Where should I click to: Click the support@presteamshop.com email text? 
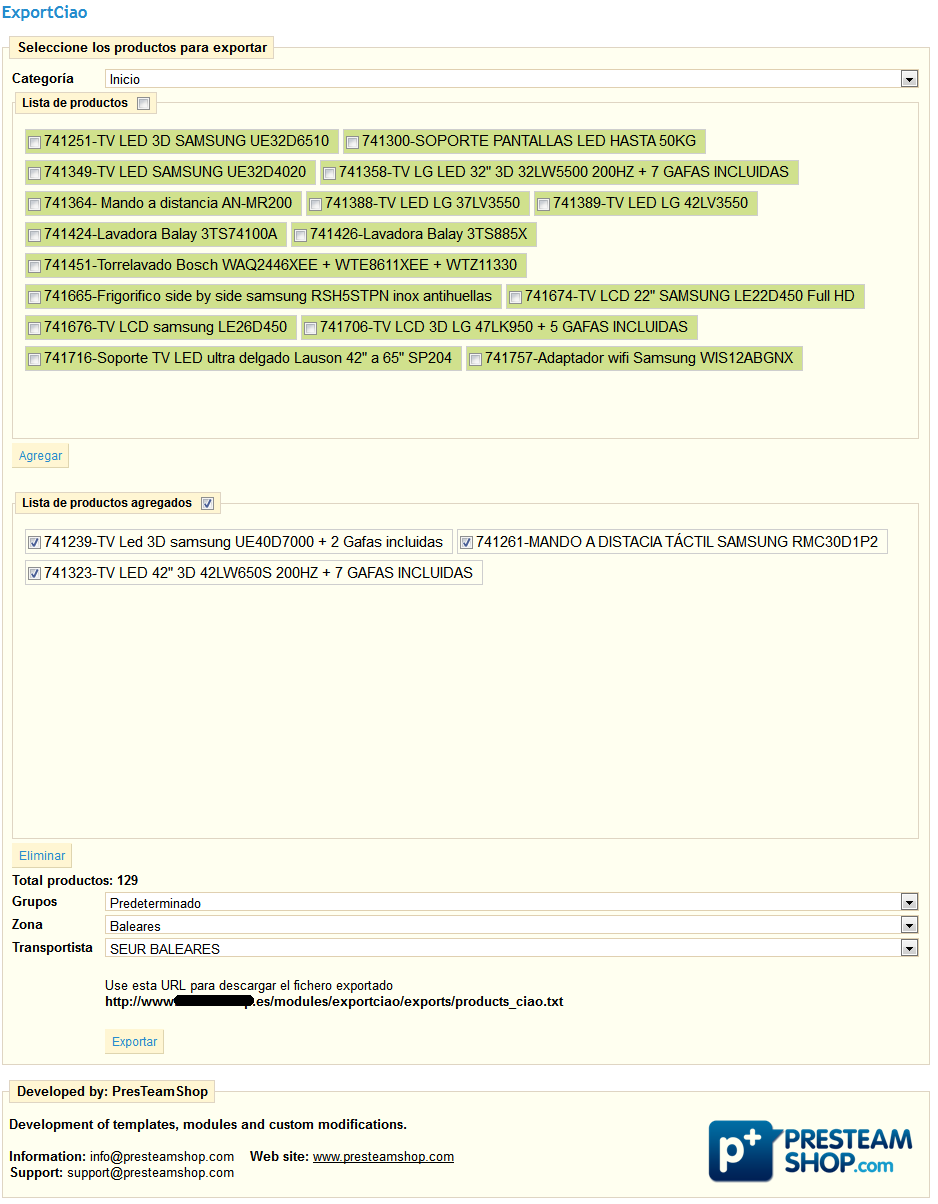point(151,1173)
